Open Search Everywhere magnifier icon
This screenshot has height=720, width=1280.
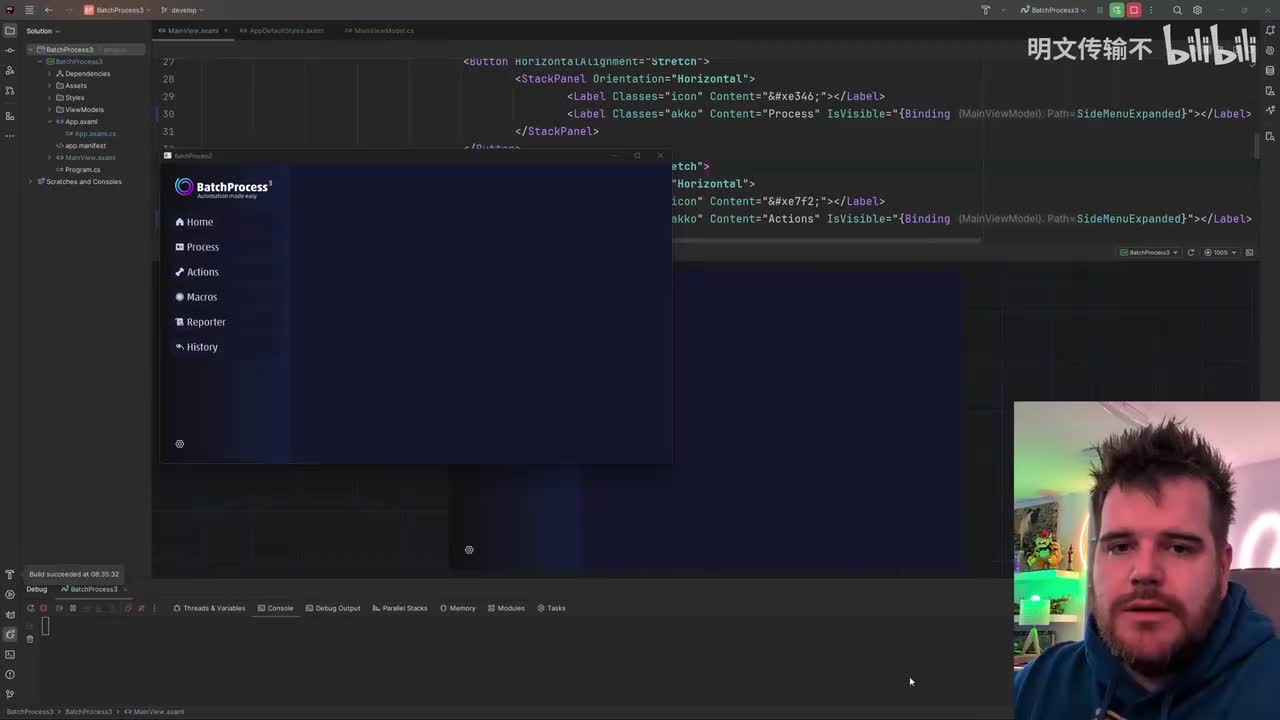point(1177,10)
